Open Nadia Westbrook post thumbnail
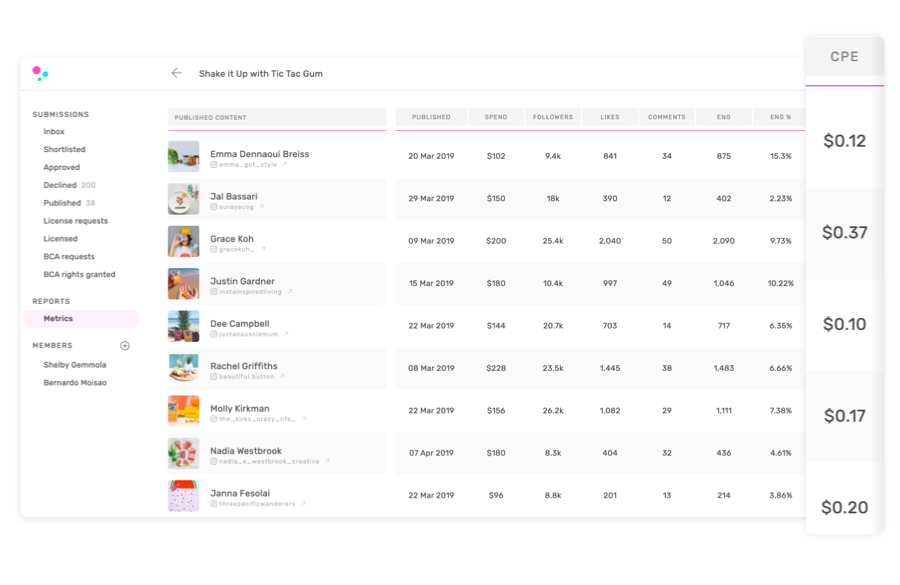The height and width of the screenshot is (585, 900). pyautogui.click(x=183, y=454)
